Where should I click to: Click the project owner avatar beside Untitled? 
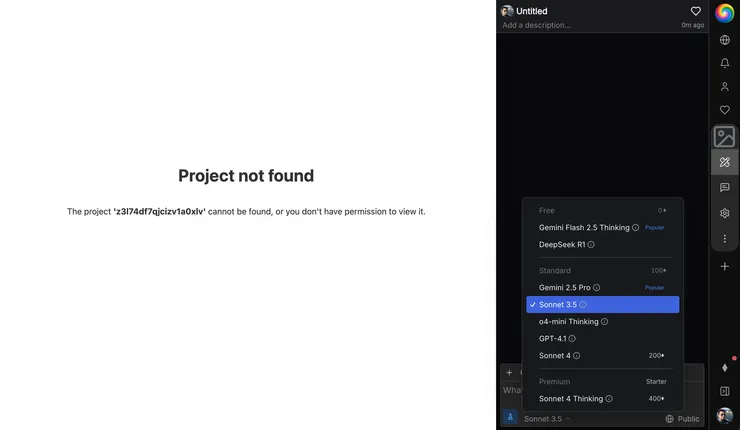pos(507,11)
